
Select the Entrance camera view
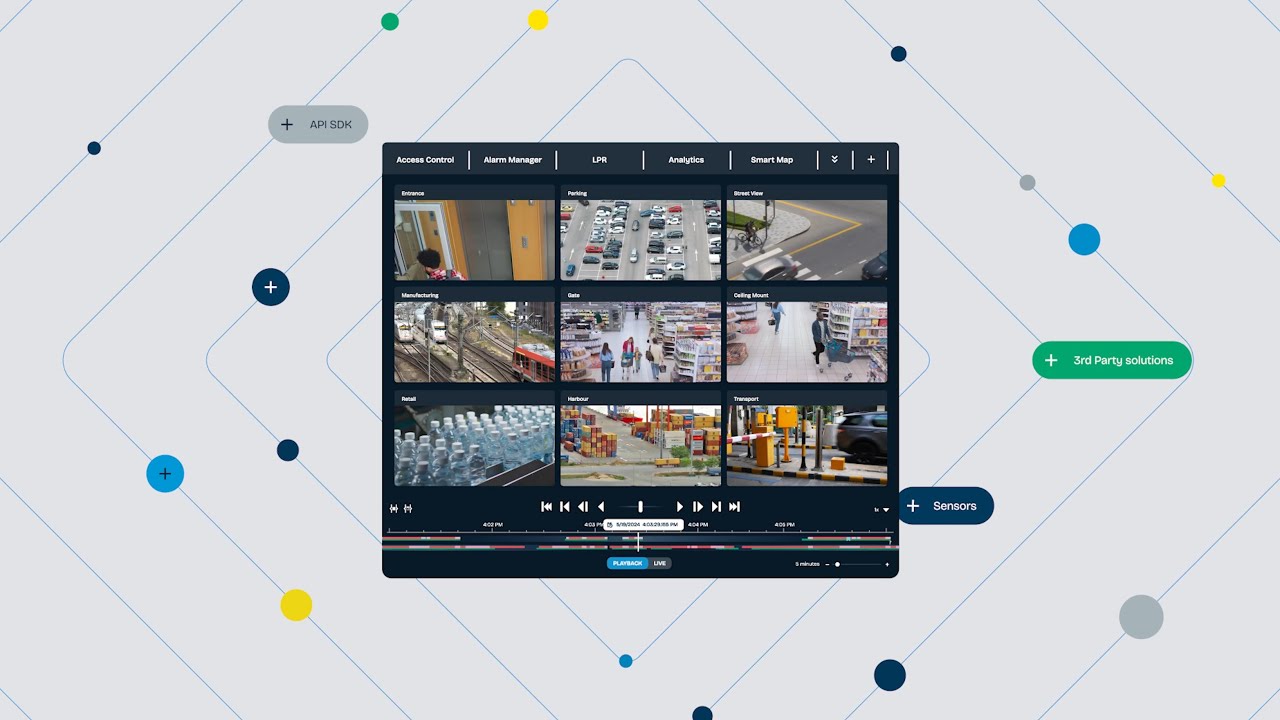[474, 233]
